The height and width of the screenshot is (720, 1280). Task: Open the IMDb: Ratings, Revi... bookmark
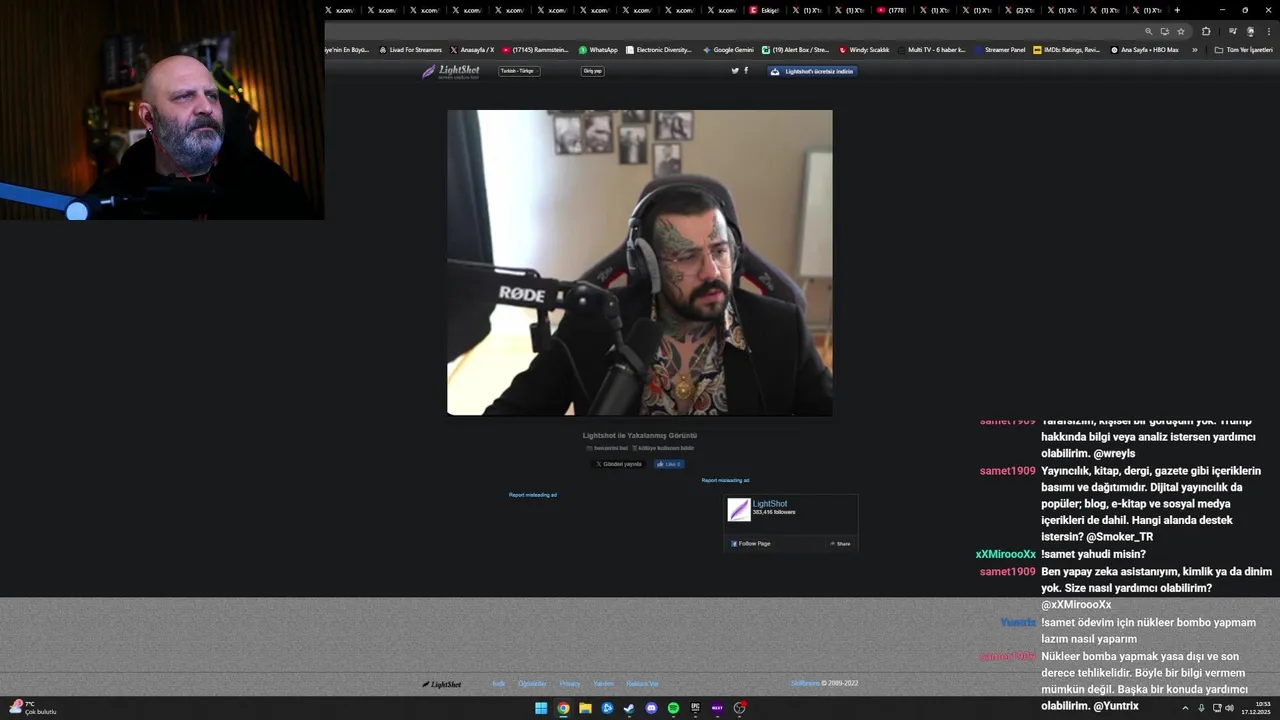[x=1066, y=50]
